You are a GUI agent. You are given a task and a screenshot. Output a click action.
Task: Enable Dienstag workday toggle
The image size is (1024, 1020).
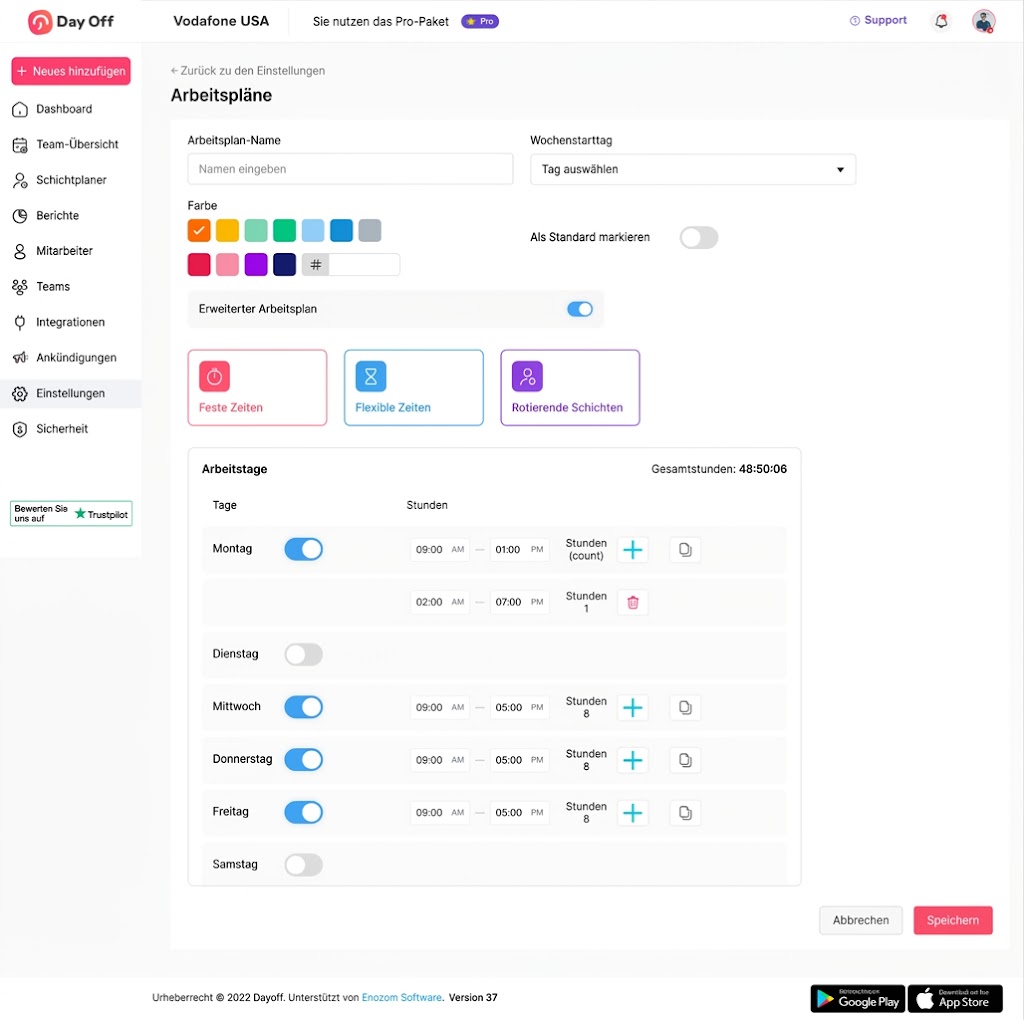[x=304, y=654]
